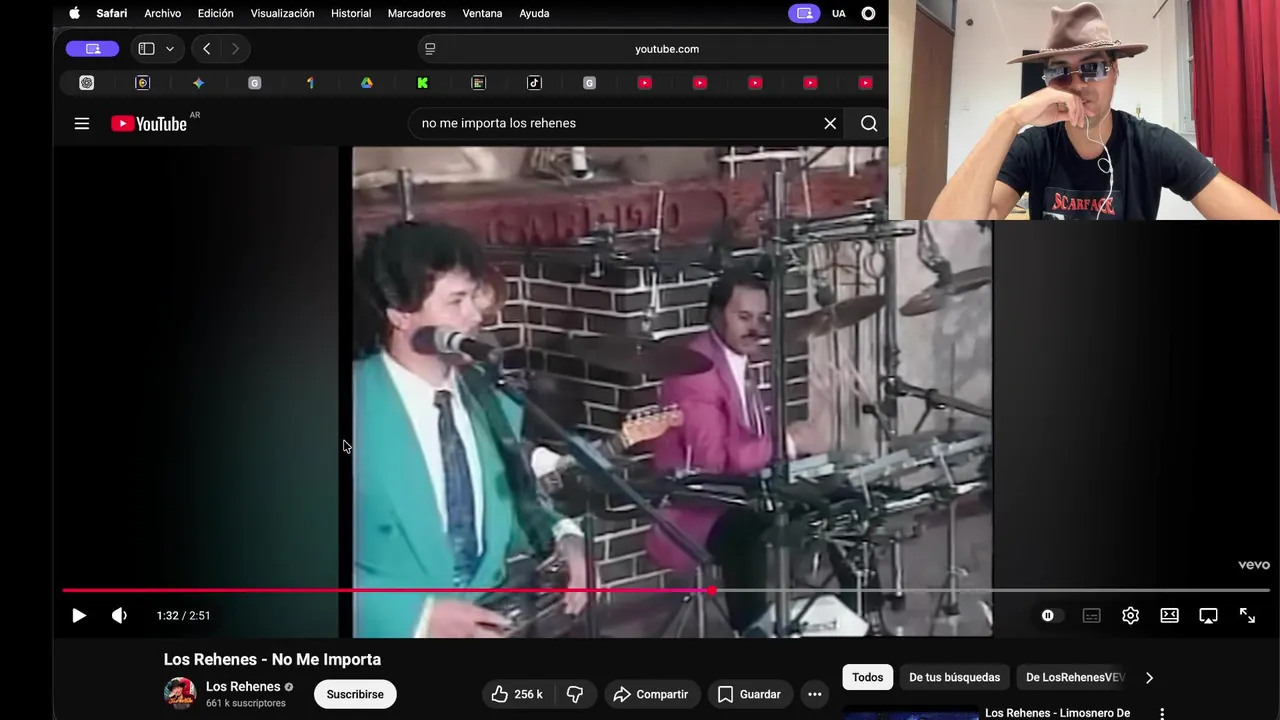Open the Los Rehenes channel avatar
The image size is (1280, 720).
coord(180,694)
